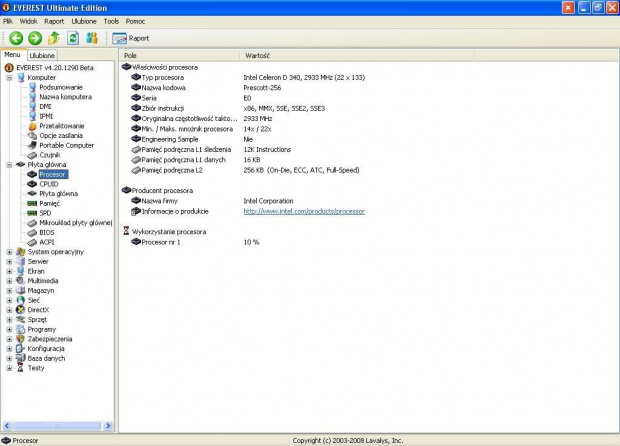Collapse the Komputer tree node
Image resolution: width=620 pixels, height=446 pixels.
point(9,77)
